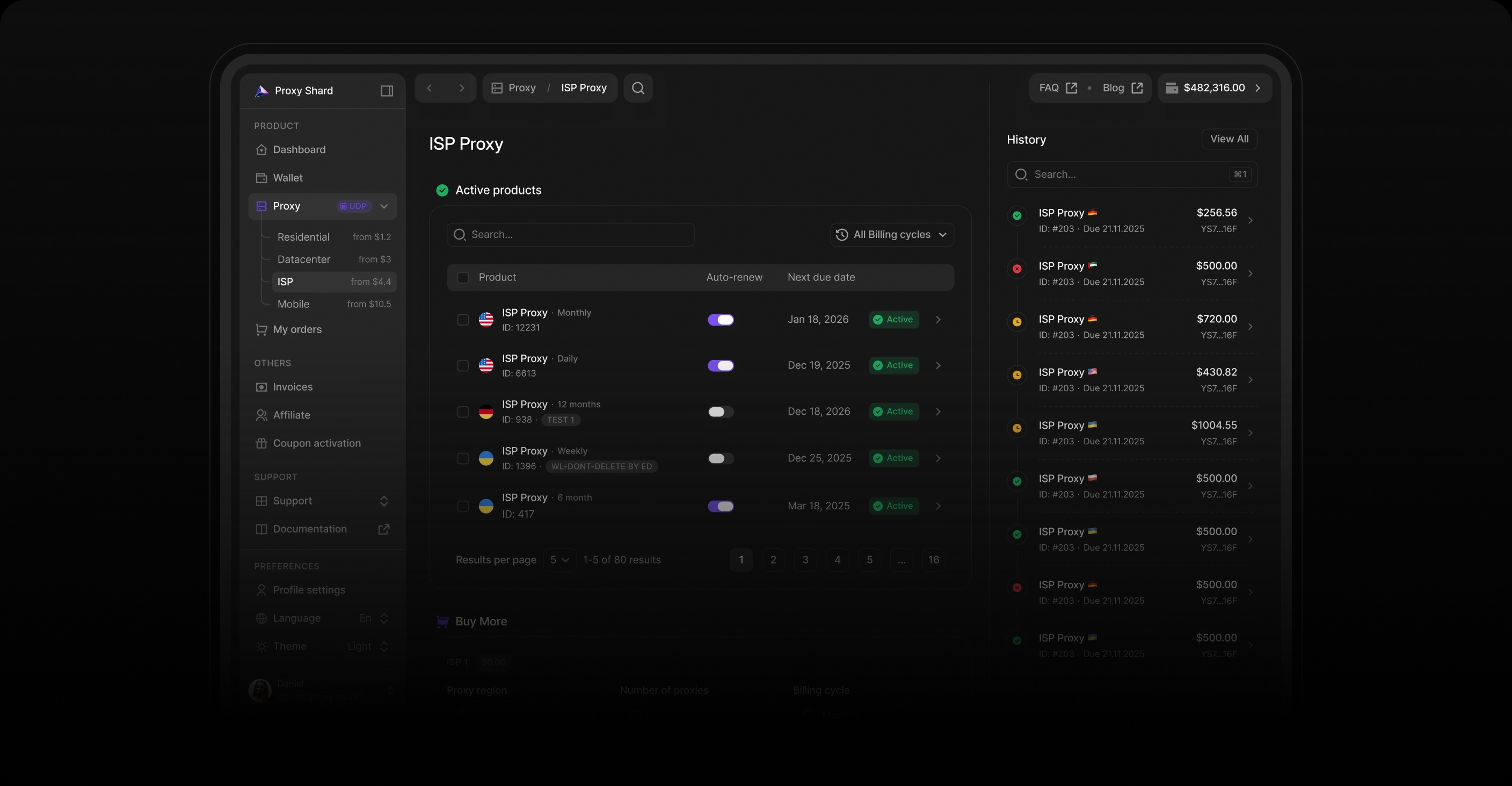Open the FAQ external link
1512x786 pixels.
[x=1058, y=88]
